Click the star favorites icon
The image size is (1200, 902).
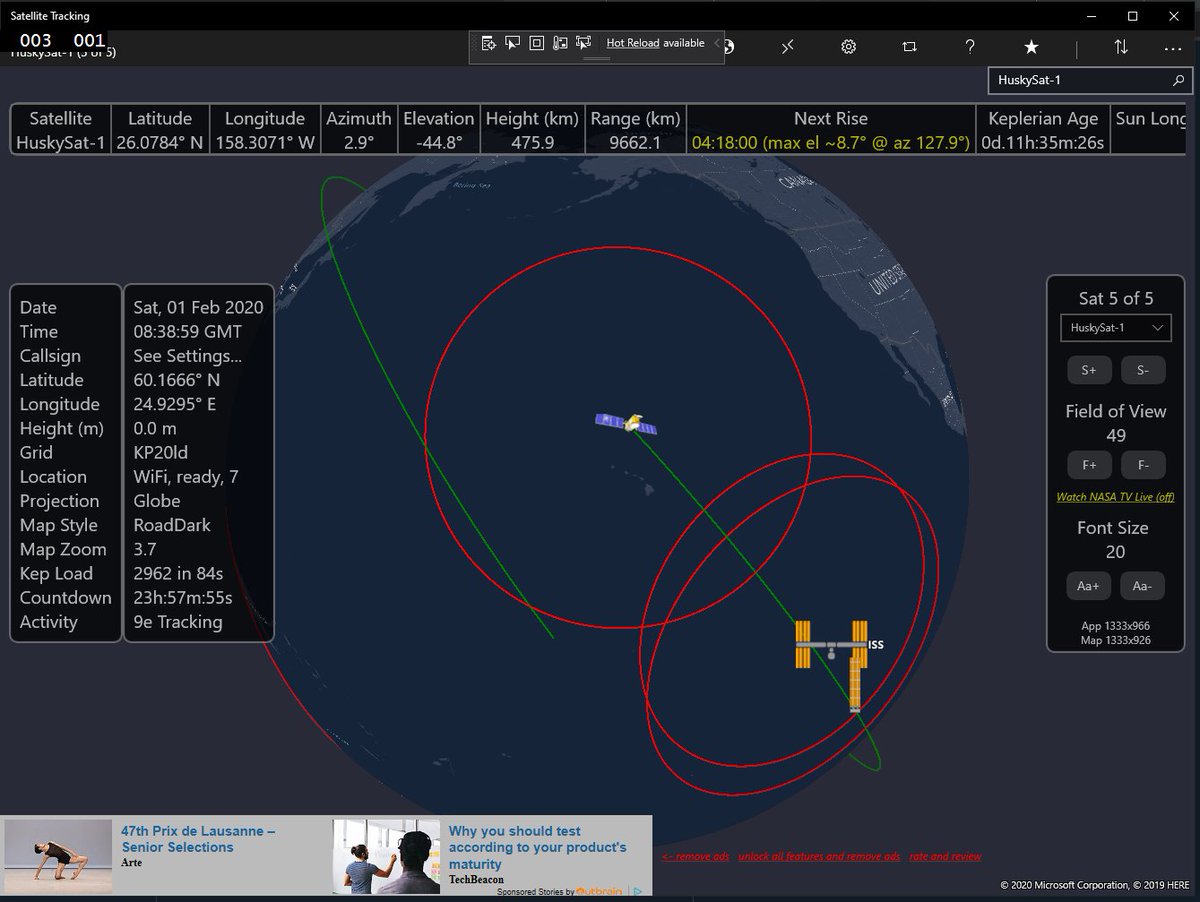(1031, 47)
